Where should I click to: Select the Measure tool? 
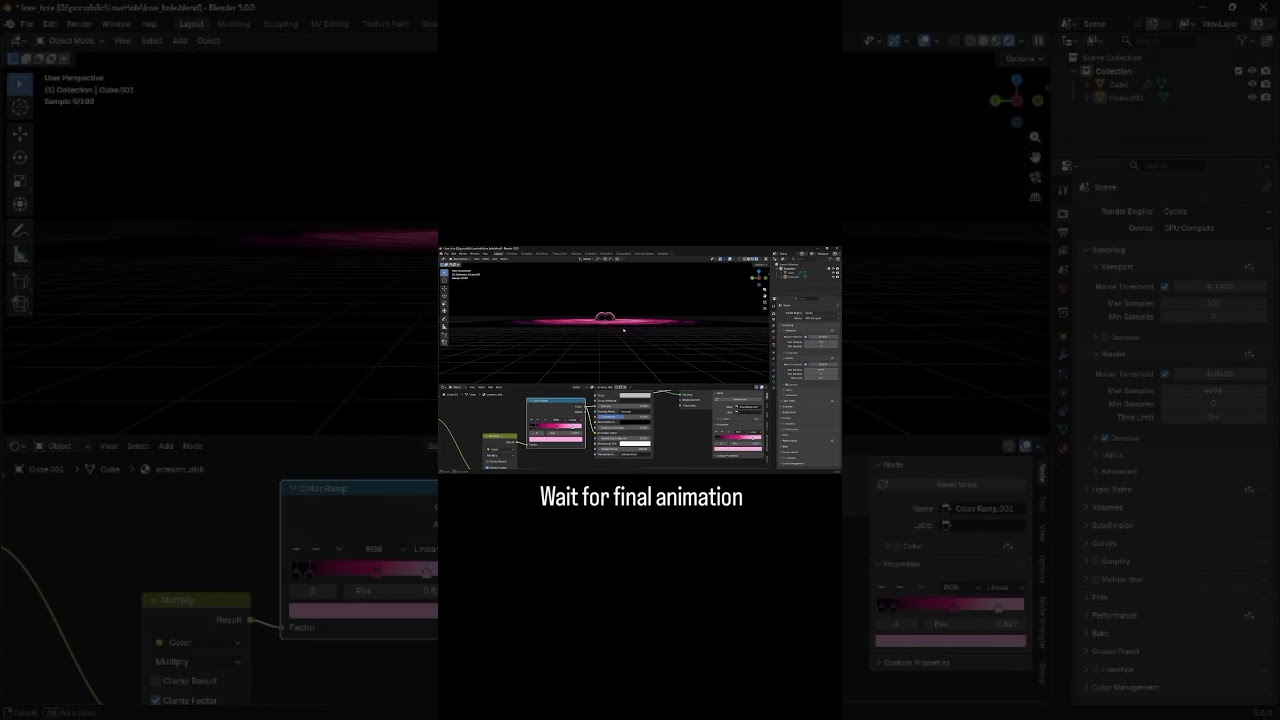20,255
